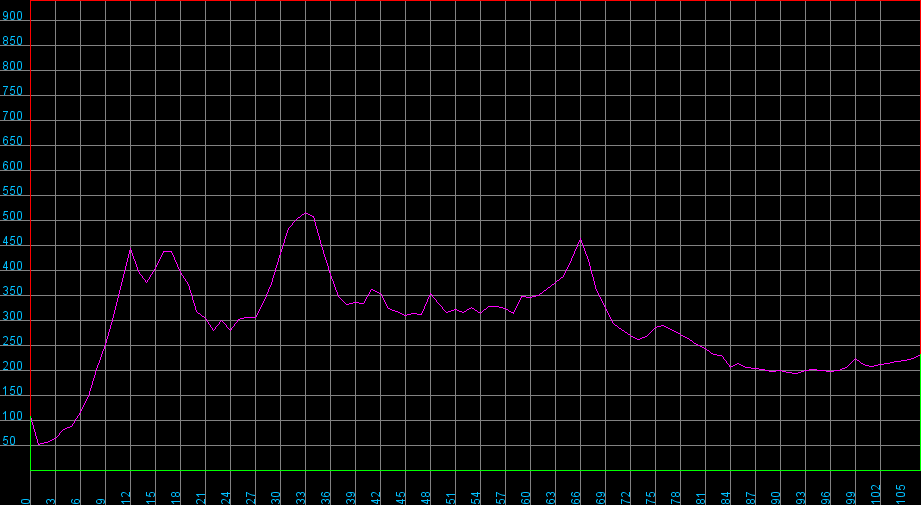921x505 pixels.
Task: Click the x-axis label 30
Action: (x=275, y=498)
